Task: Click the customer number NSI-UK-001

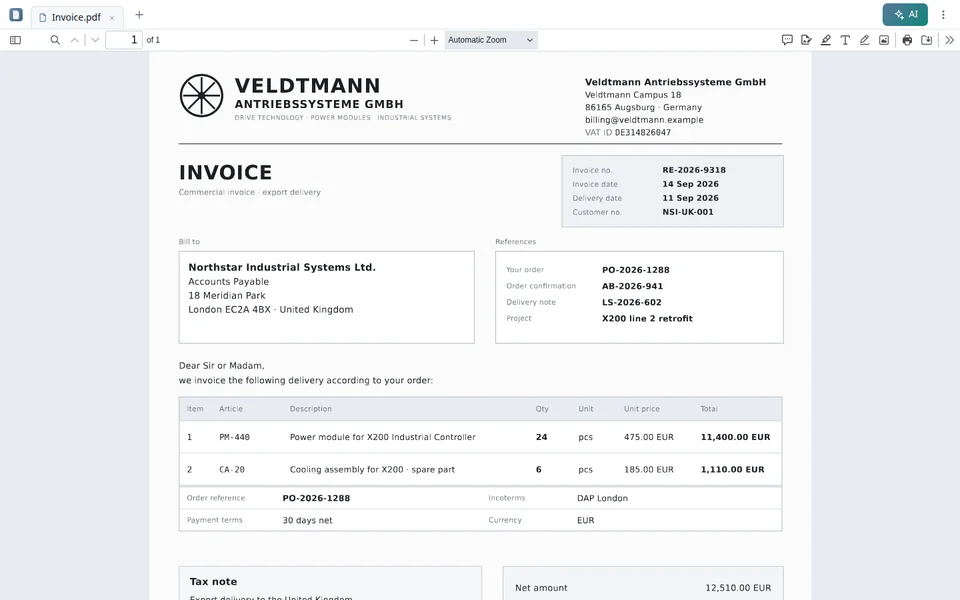Action: click(x=688, y=212)
